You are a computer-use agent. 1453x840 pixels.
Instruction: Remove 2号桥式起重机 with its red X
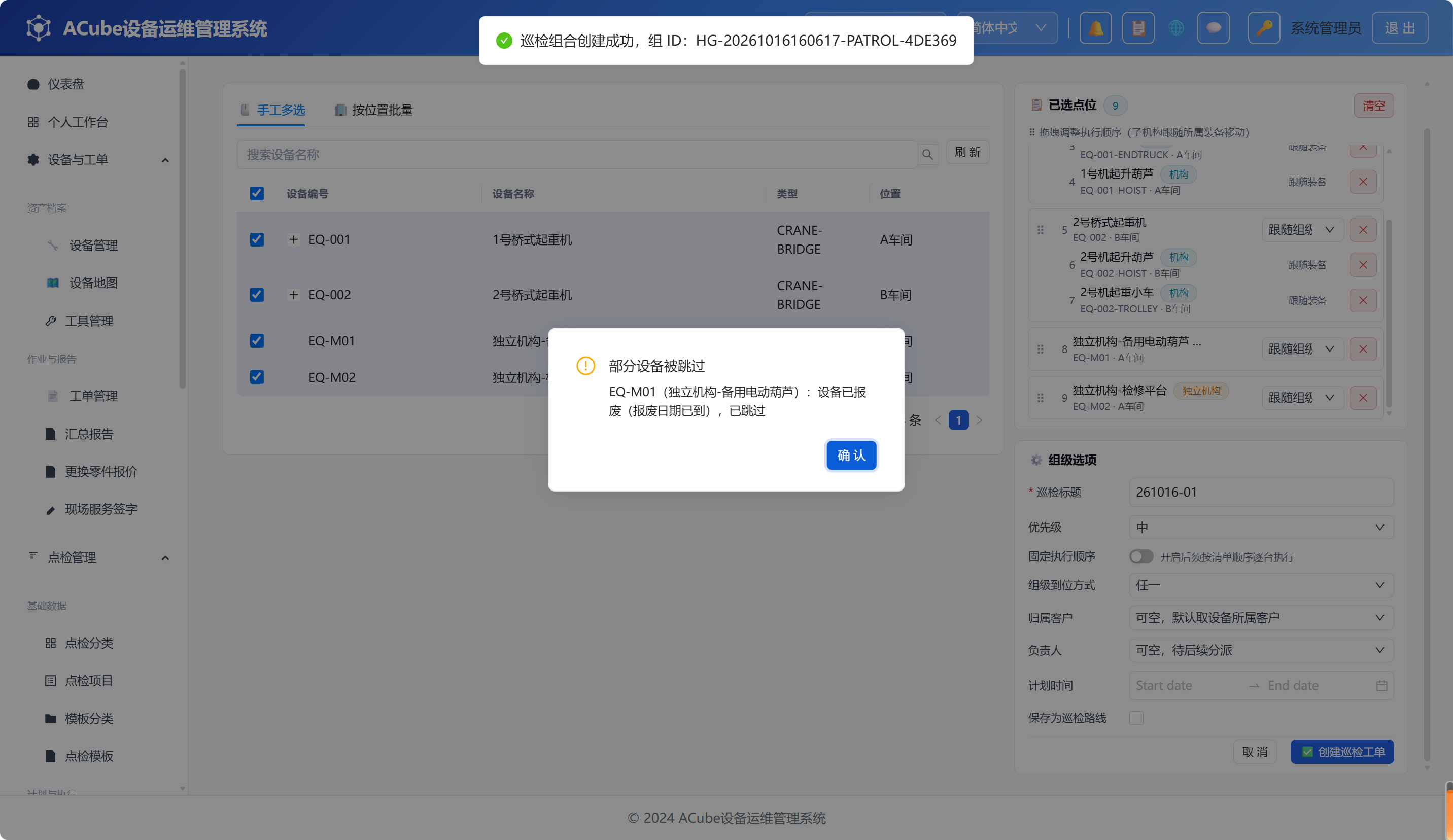click(x=1363, y=229)
